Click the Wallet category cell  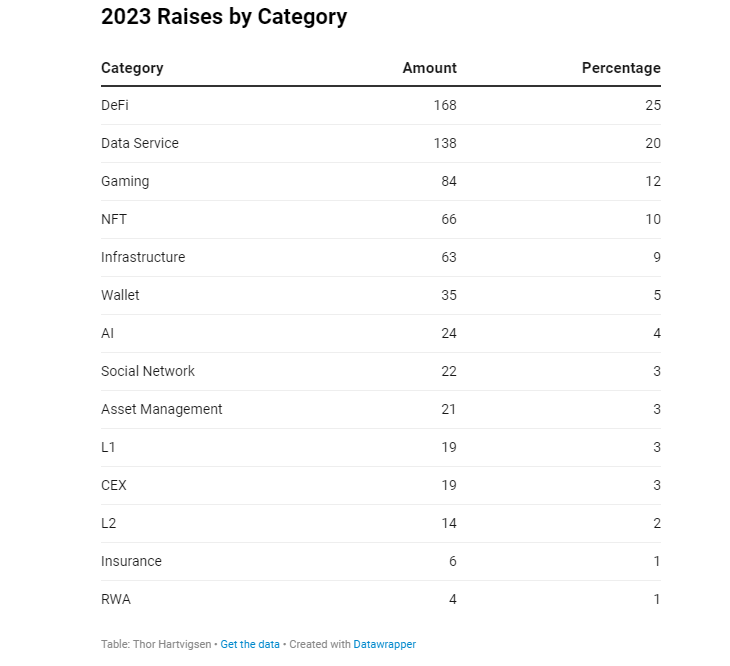120,295
